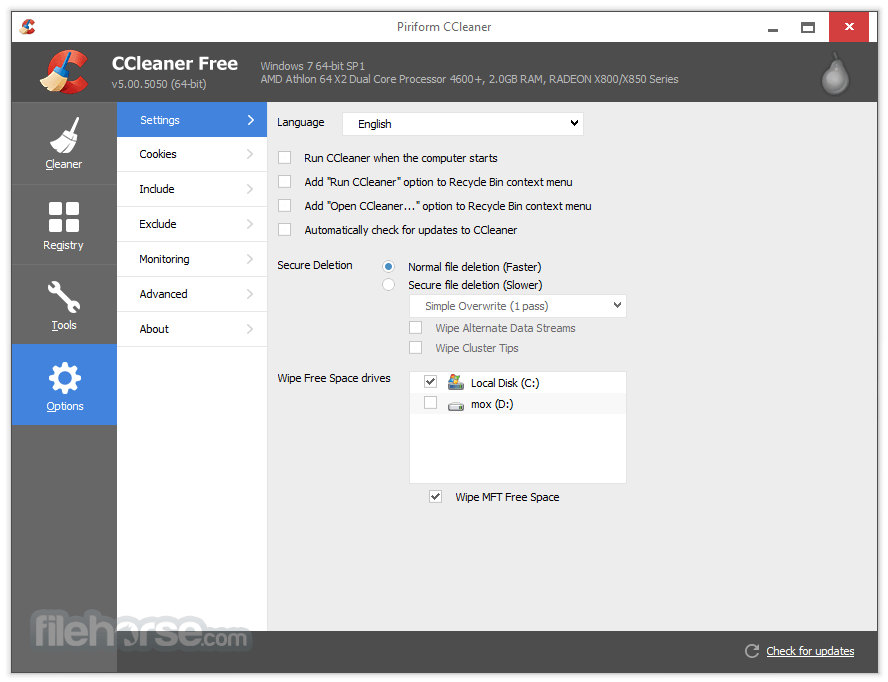
Task: Open the Cleaner section broom icon
Action: [x=64, y=135]
